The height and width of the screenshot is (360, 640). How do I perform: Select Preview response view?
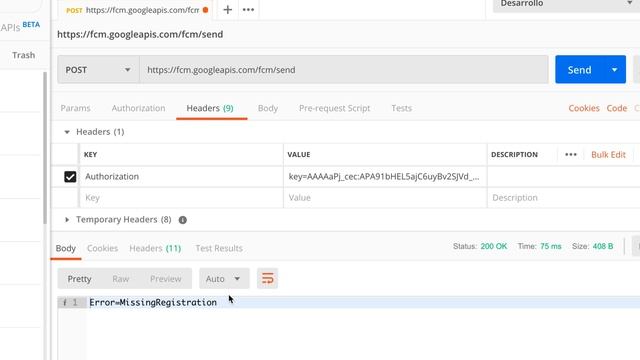click(165, 279)
